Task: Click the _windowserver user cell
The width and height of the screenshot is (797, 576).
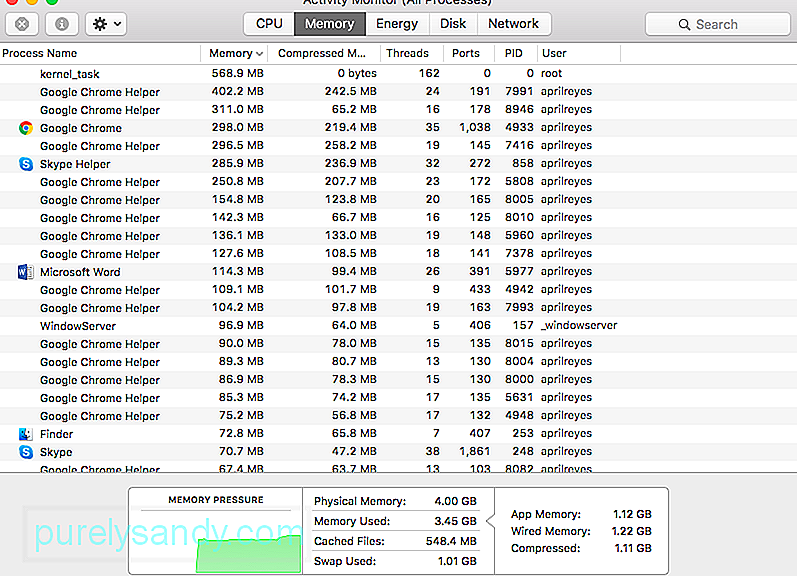Action: (x=579, y=325)
